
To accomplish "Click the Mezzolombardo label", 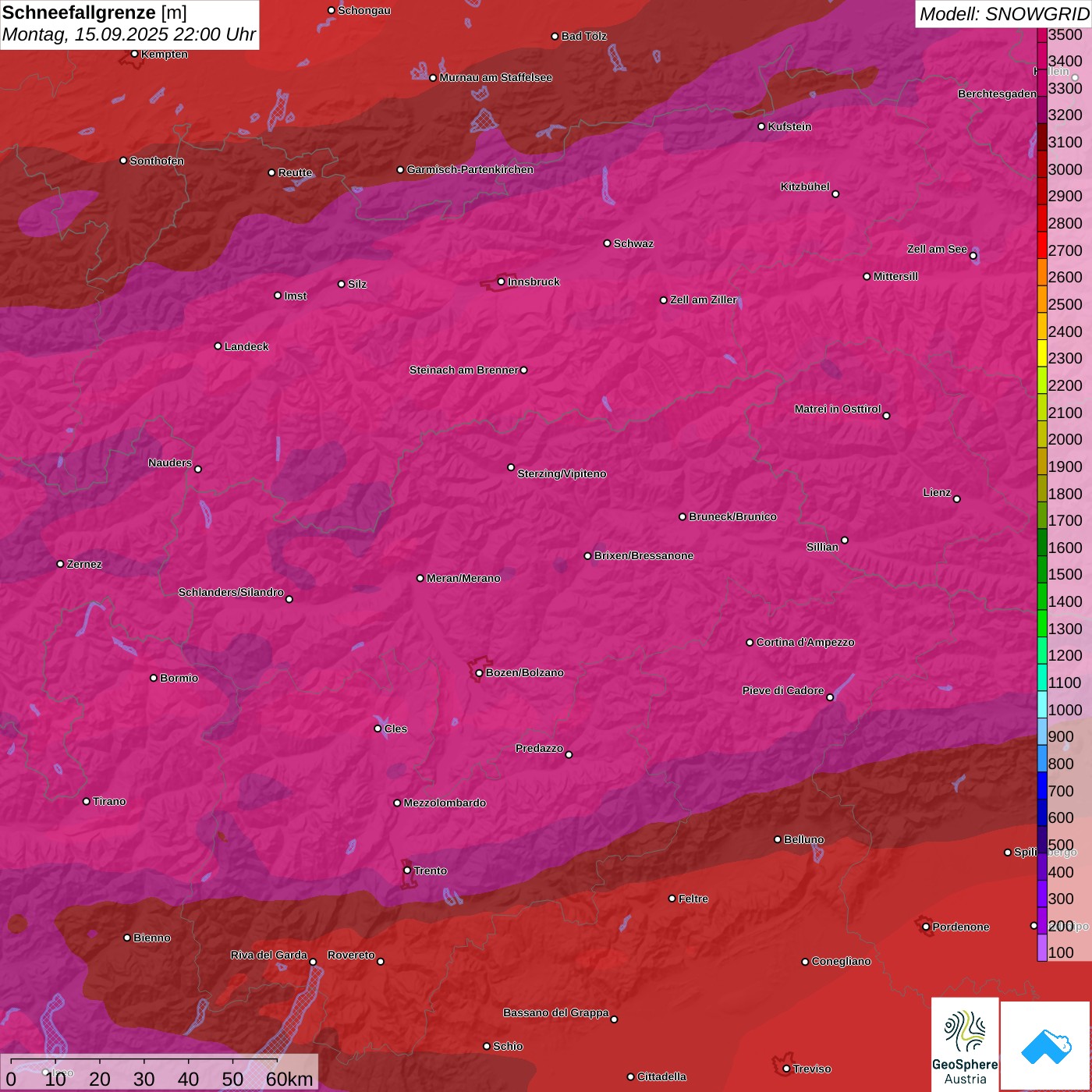I will pos(445,803).
